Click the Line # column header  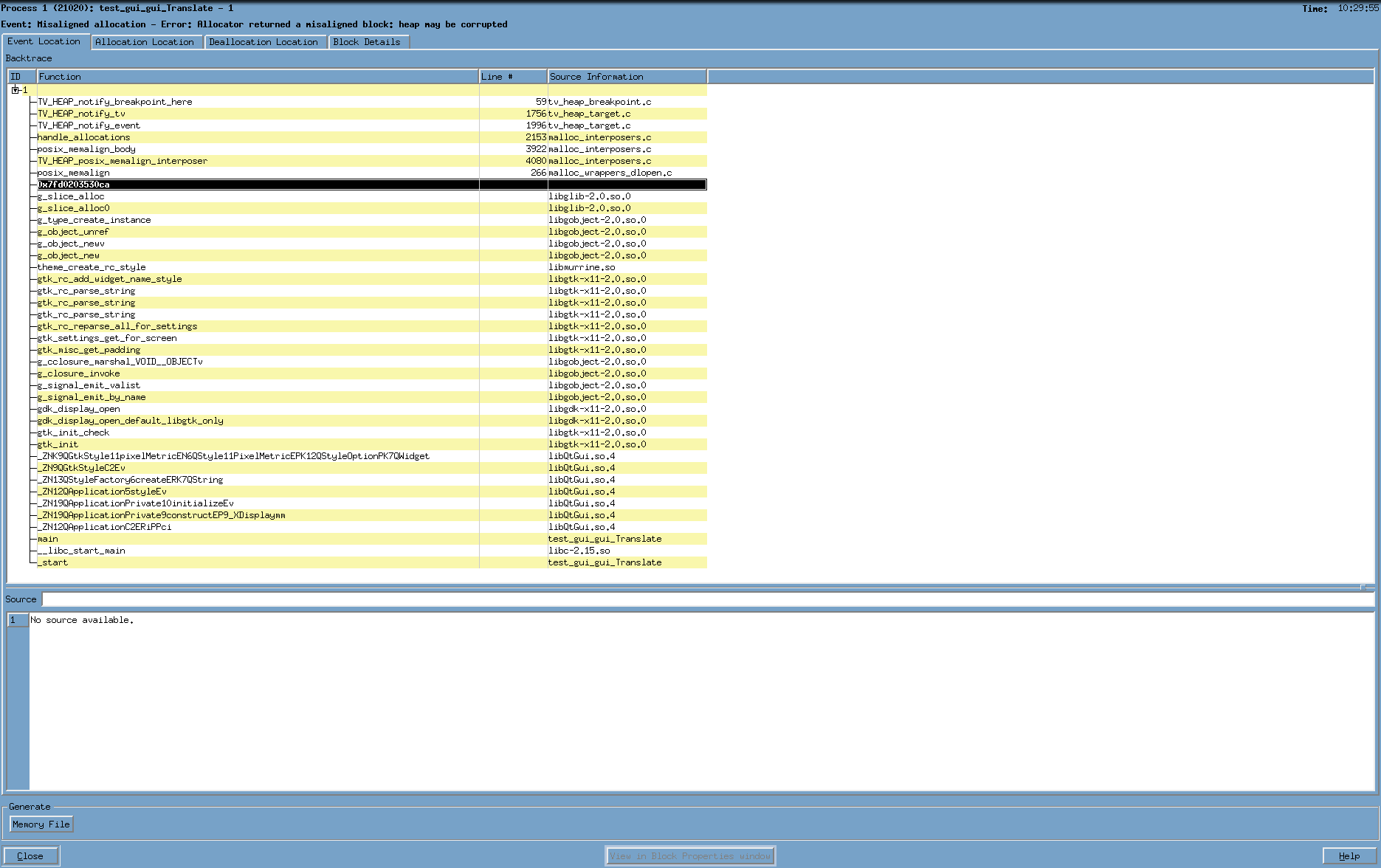click(x=513, y=77)
